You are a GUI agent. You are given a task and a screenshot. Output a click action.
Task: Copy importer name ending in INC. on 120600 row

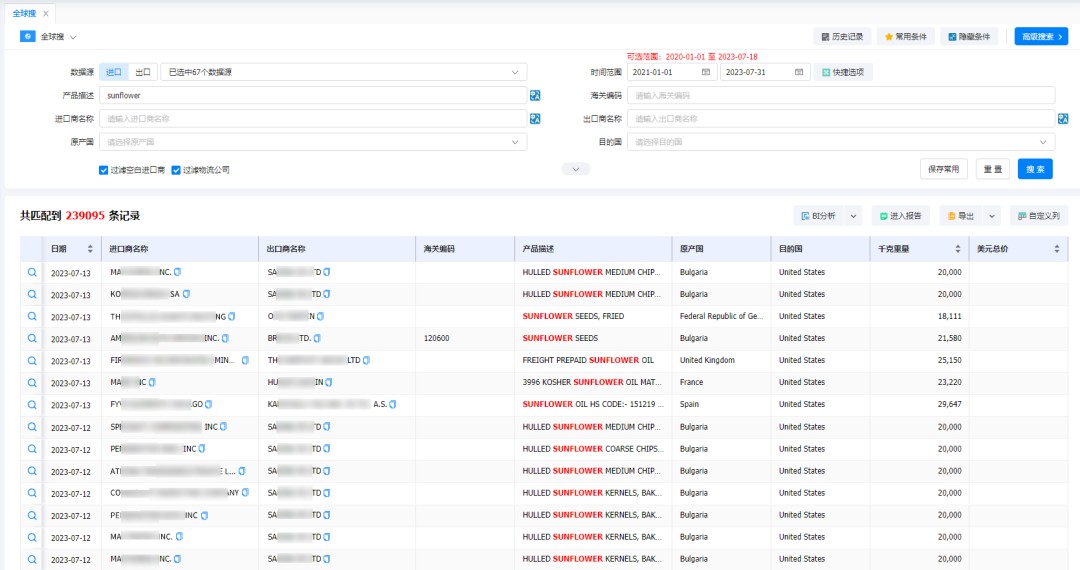click(x=226, y=338)
